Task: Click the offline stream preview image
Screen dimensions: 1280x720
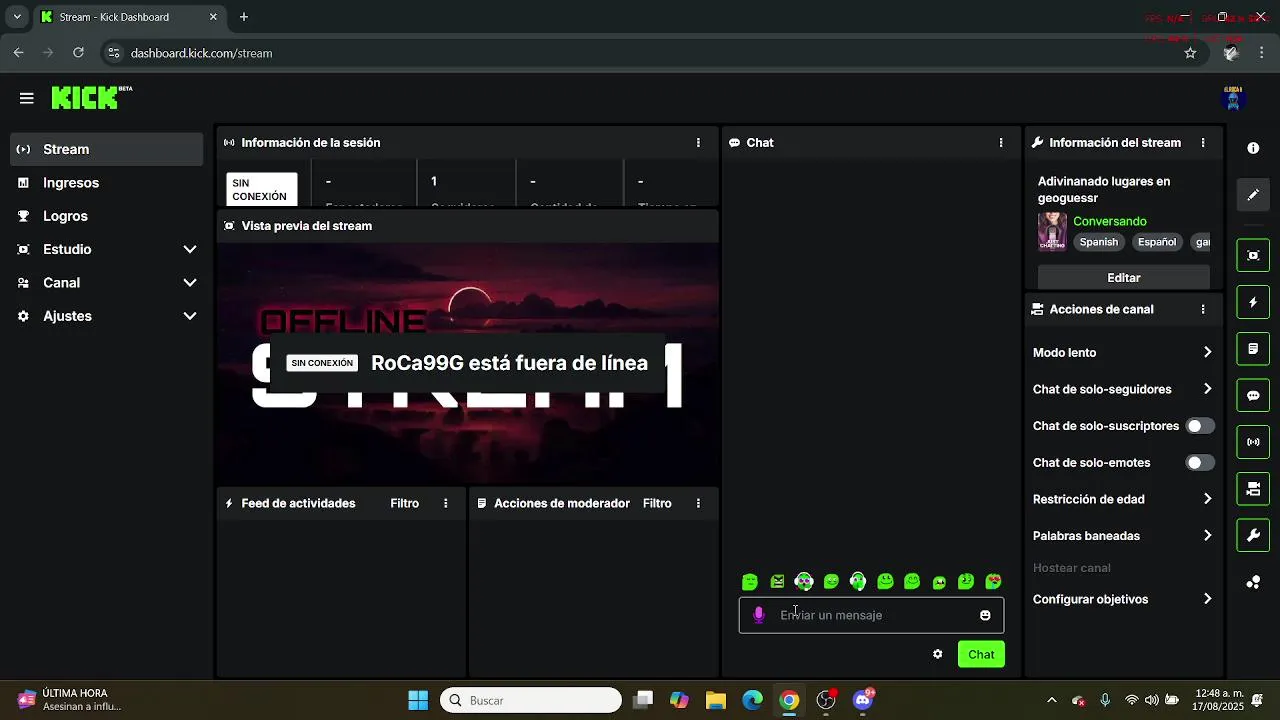Action: 468,364
